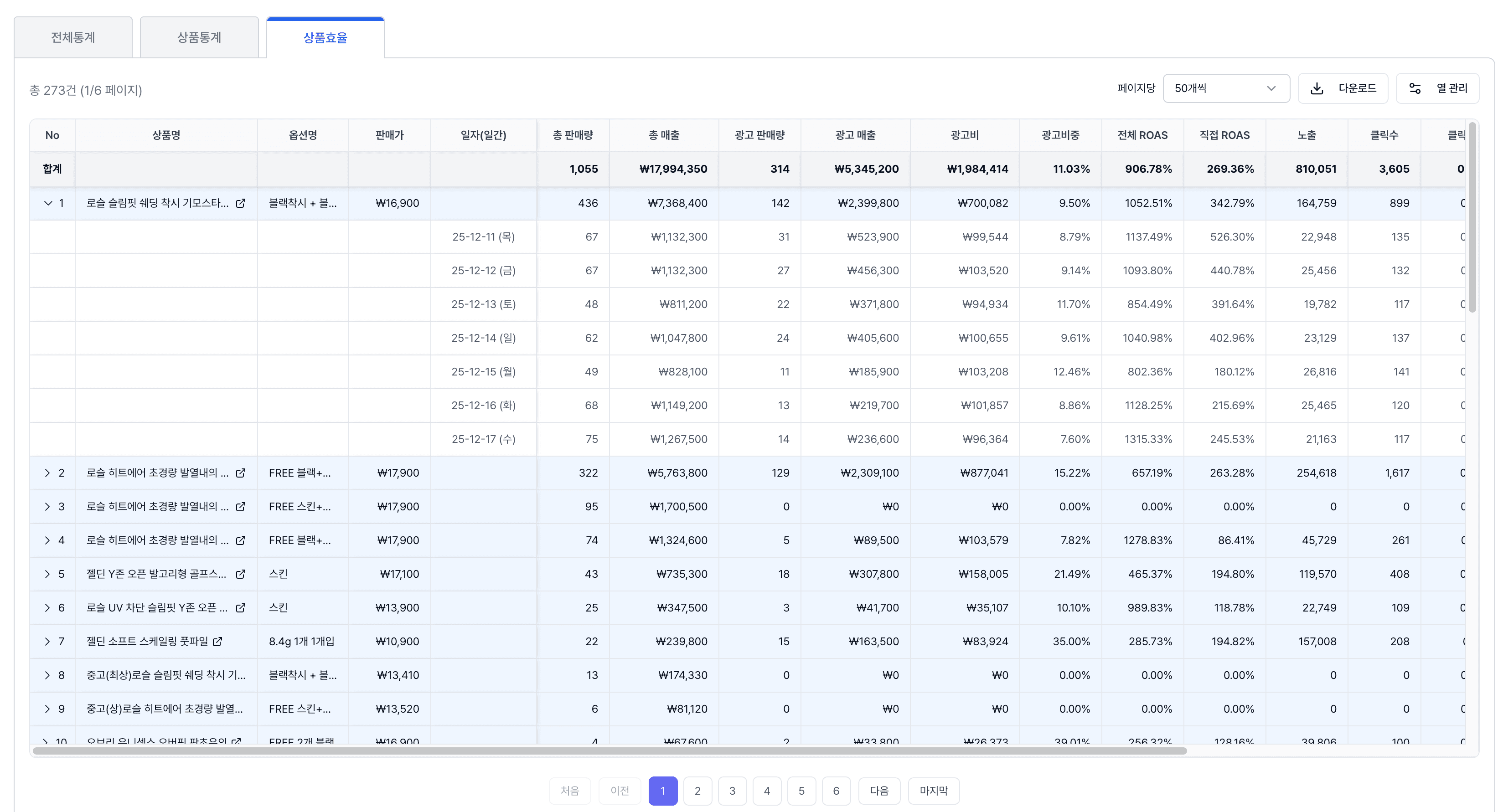
Task: Go to pagination page 3
Action: click(732, 791)
